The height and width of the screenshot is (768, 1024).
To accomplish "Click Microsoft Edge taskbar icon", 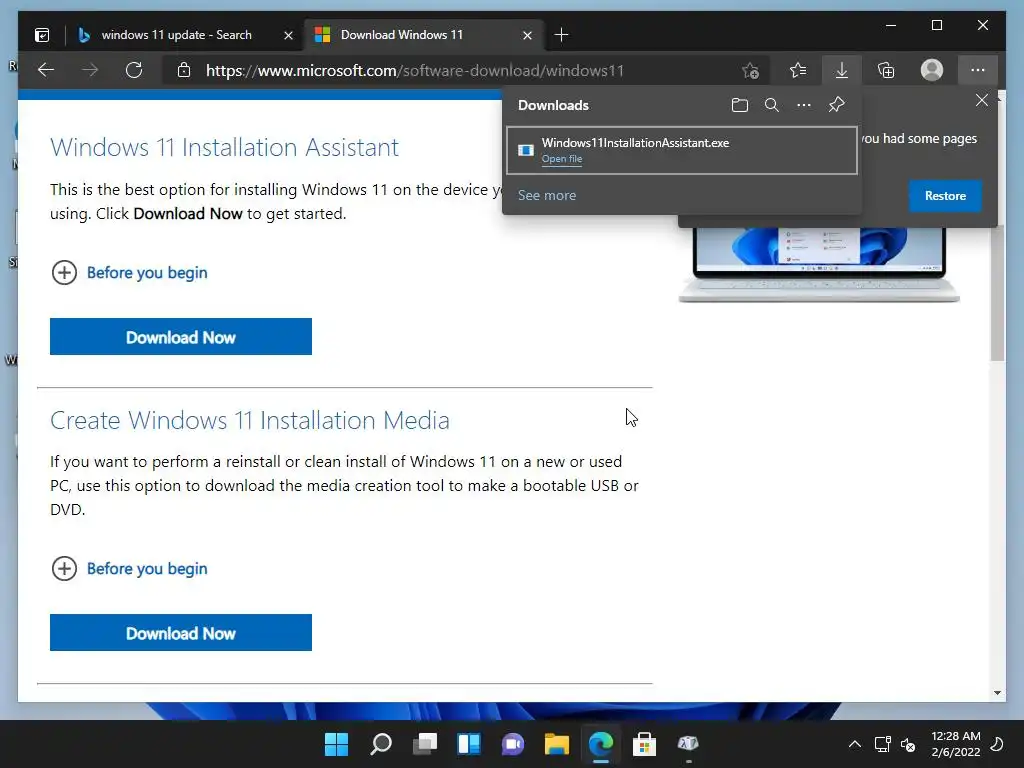I will point(601,744).
